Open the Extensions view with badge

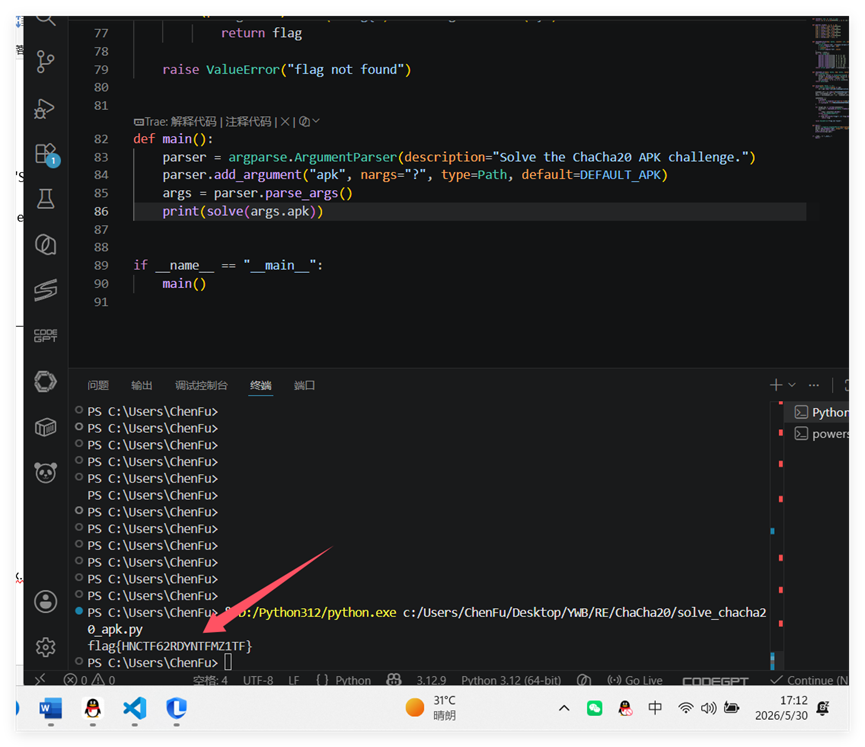pyautogui.click(x=46, y=154)
